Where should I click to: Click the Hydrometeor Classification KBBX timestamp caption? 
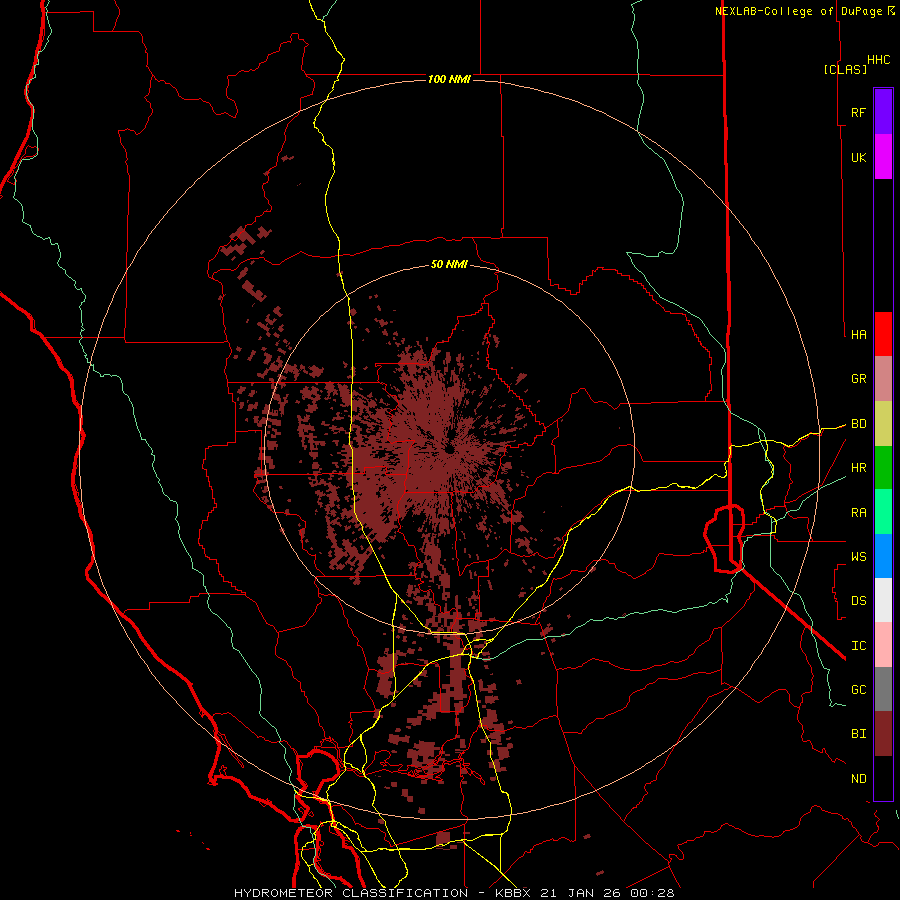[454, 893]
